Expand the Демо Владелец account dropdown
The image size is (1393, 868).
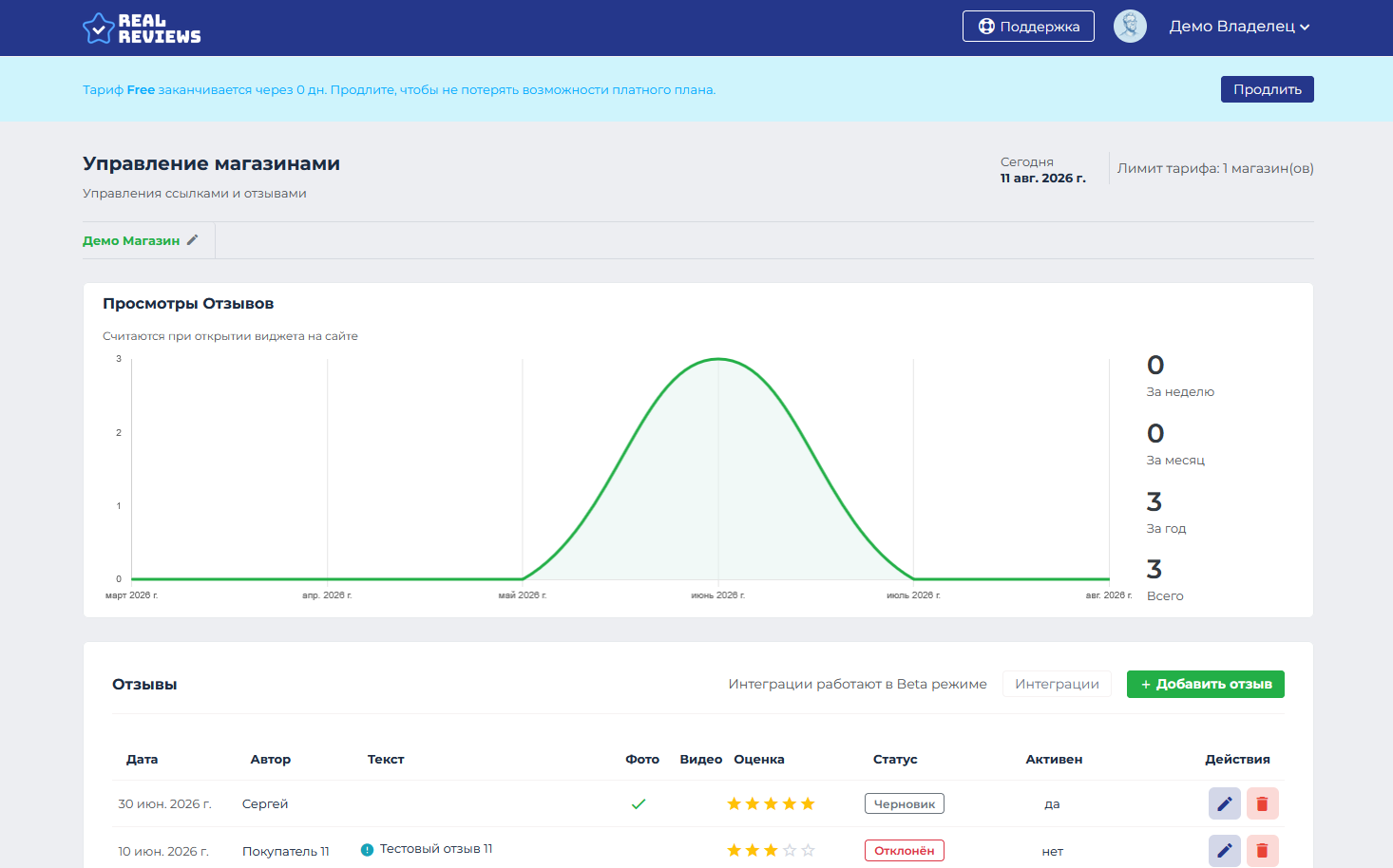[1239, 27]
